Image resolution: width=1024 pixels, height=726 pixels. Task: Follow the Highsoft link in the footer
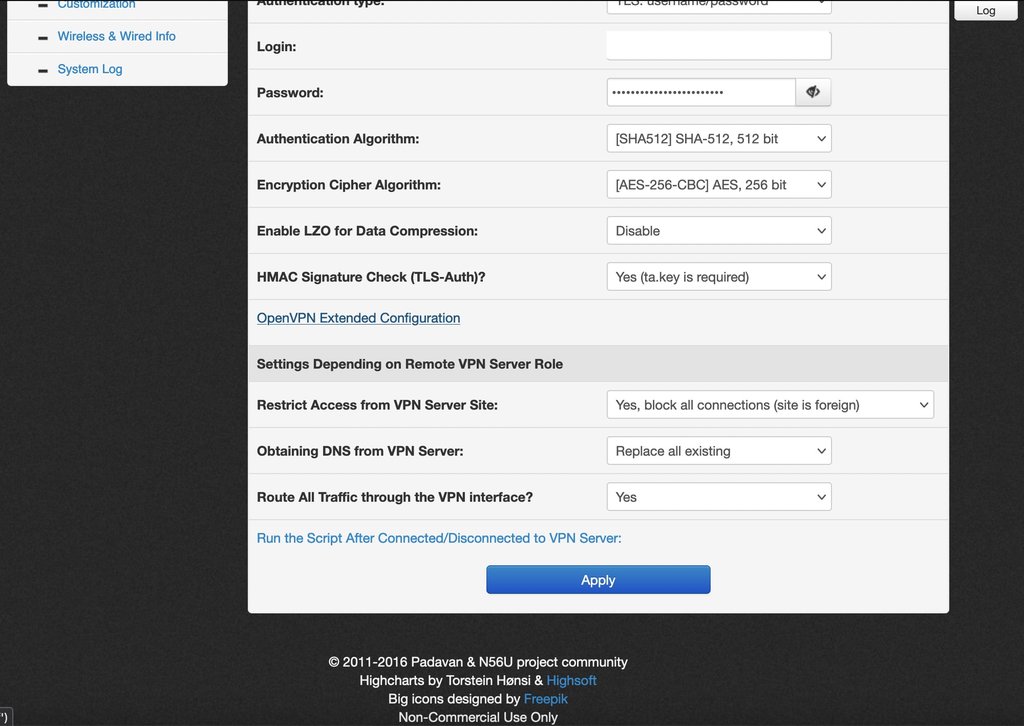571,680
